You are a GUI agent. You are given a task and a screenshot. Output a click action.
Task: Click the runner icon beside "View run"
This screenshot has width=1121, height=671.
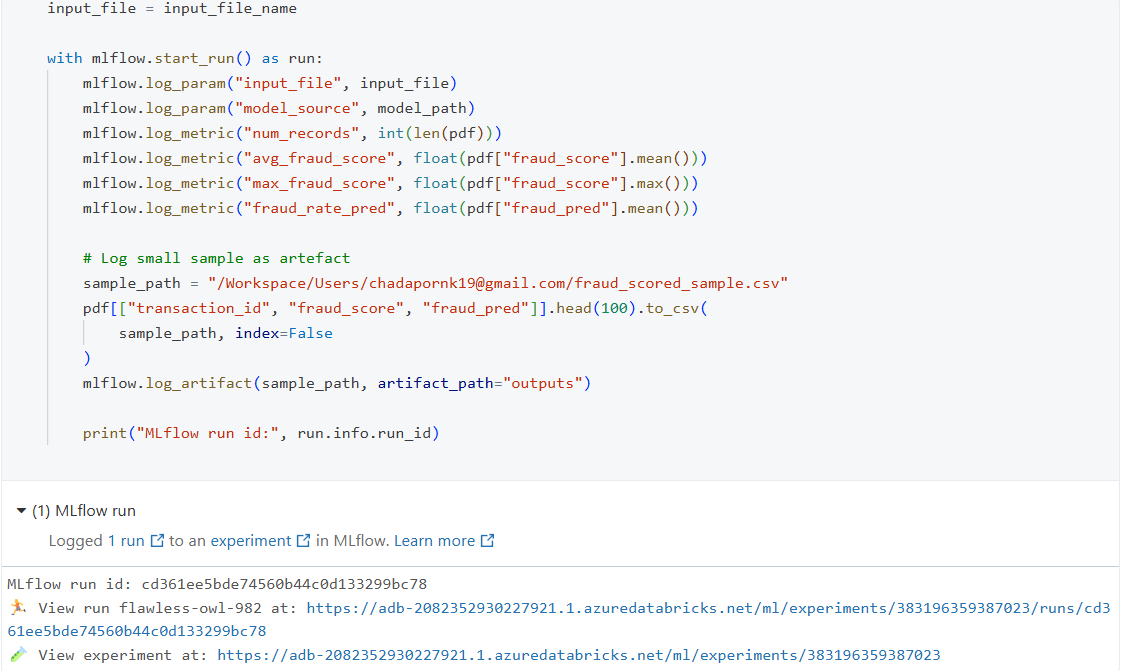(x=18, y=607)
